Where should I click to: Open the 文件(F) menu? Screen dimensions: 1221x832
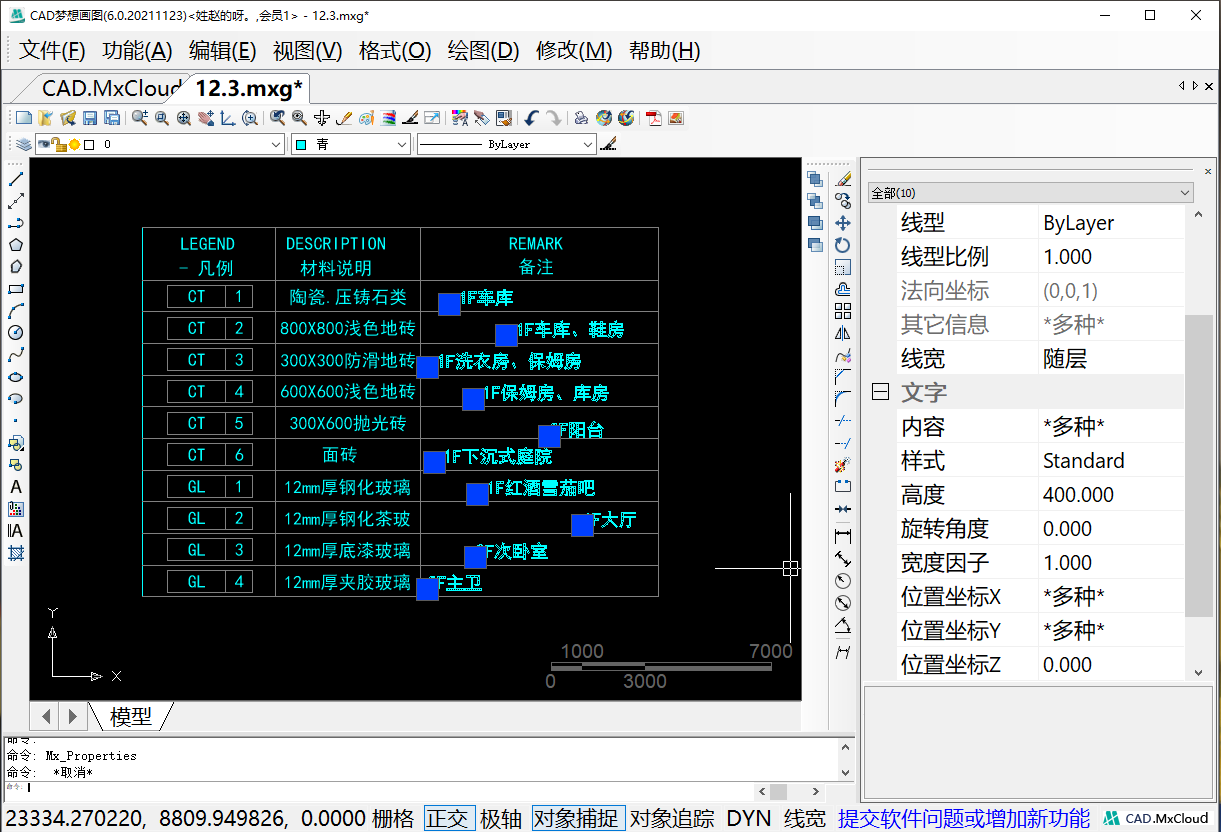click(53, 51)
